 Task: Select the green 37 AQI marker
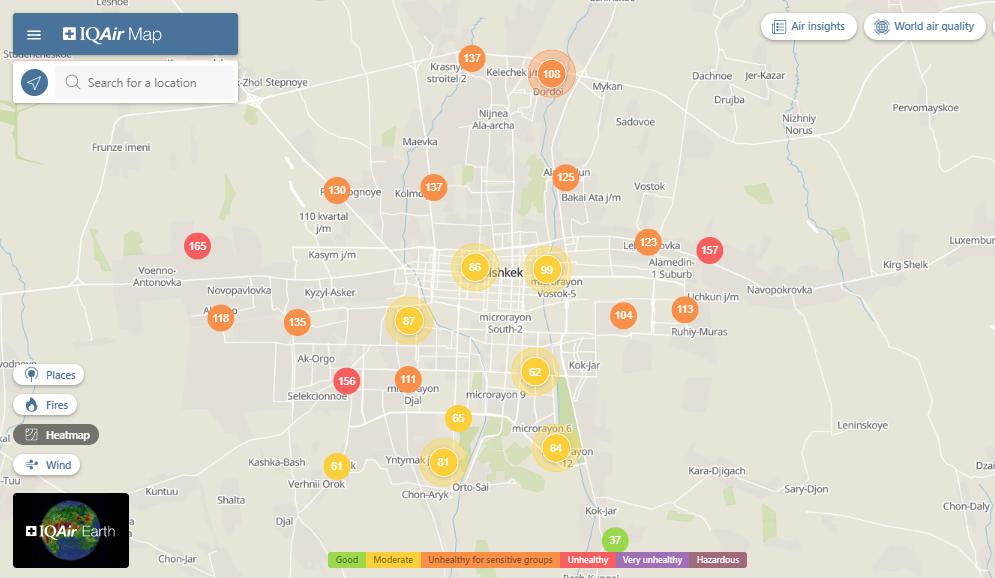click(615, 540)
